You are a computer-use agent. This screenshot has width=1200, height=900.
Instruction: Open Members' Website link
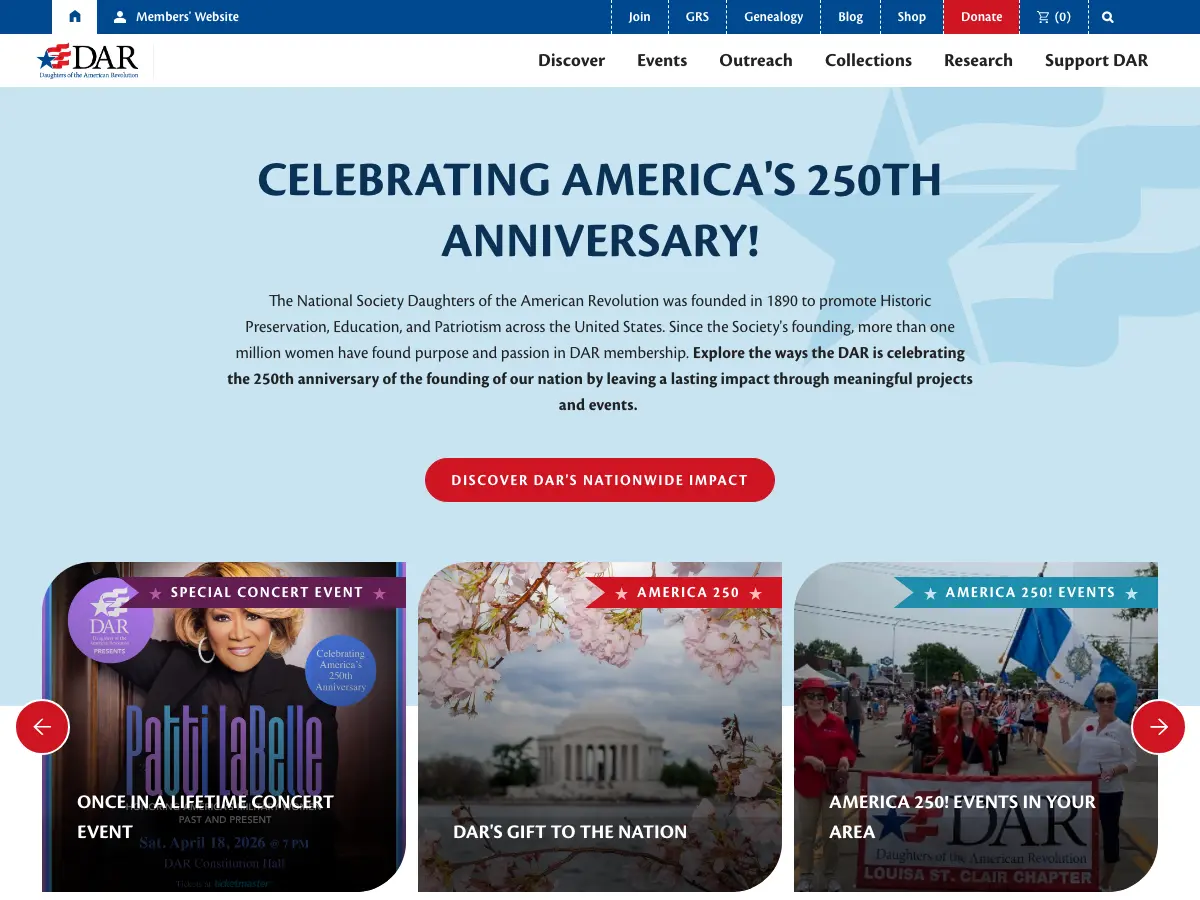pos(176,17)
